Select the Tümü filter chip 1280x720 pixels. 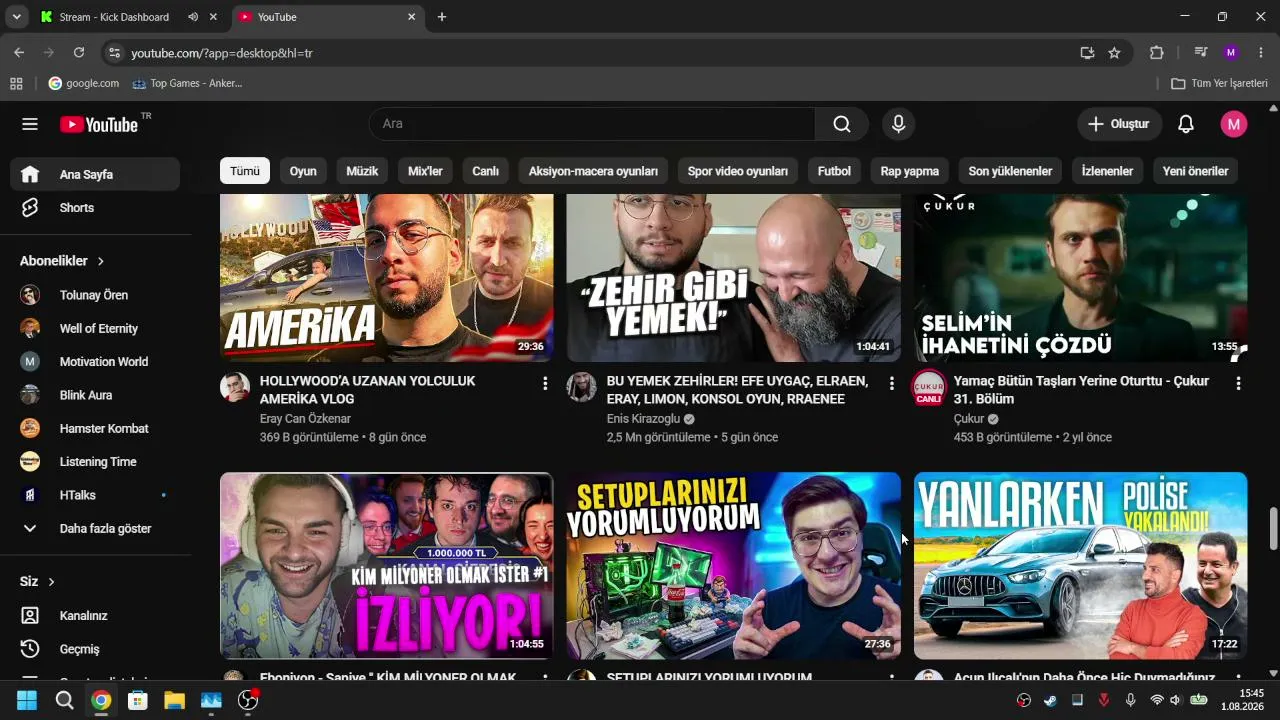click(x=245, y=171)
